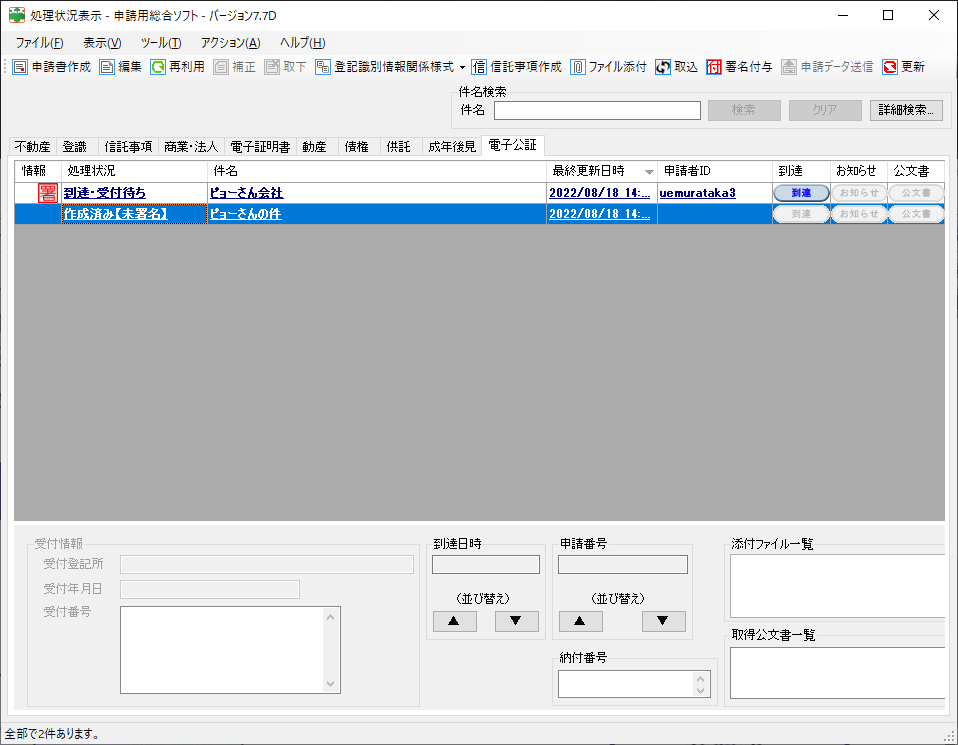The width and height of the screenshot is (958, 745).
Task: Sort 申請番号 descending with down arrow
Action: click(664, 621)
